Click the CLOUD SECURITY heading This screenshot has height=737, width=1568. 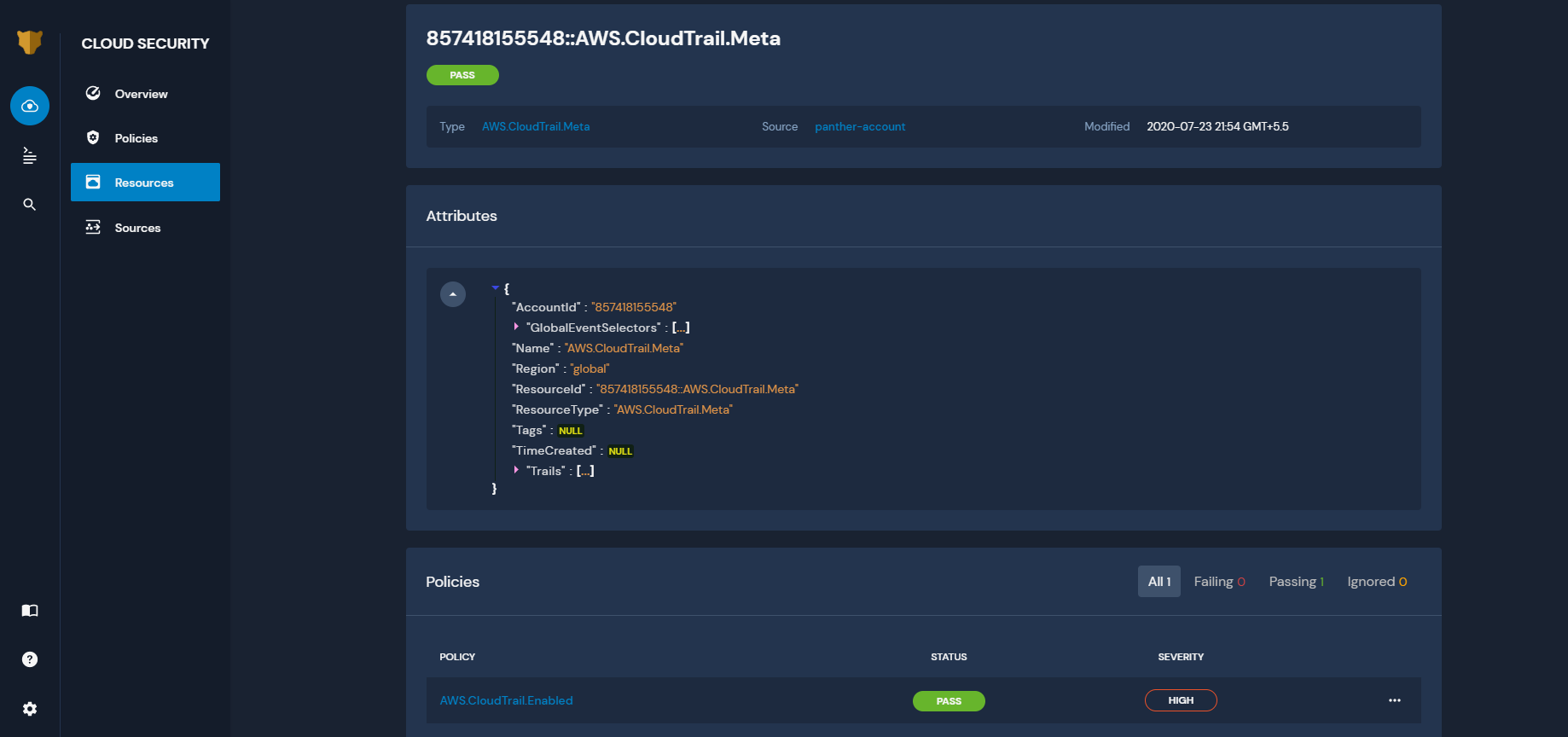pos(145,44)
